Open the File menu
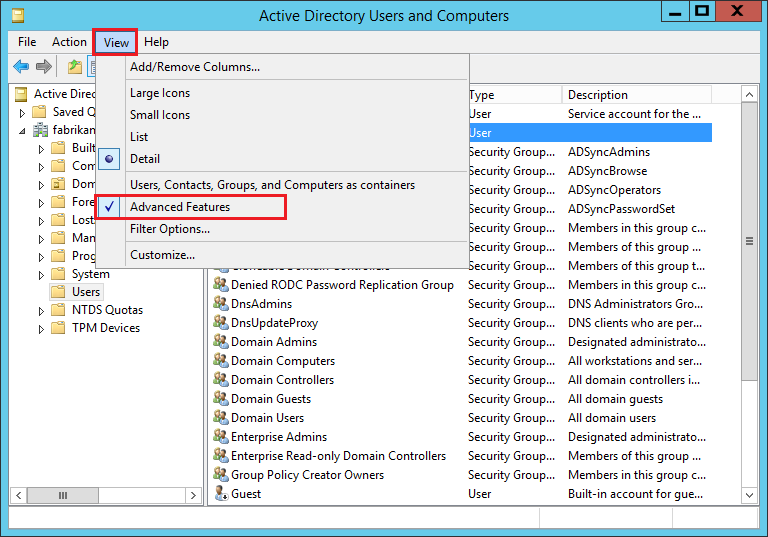The width and height of the screenshot is (768, 537). click(x=27, y=42)
